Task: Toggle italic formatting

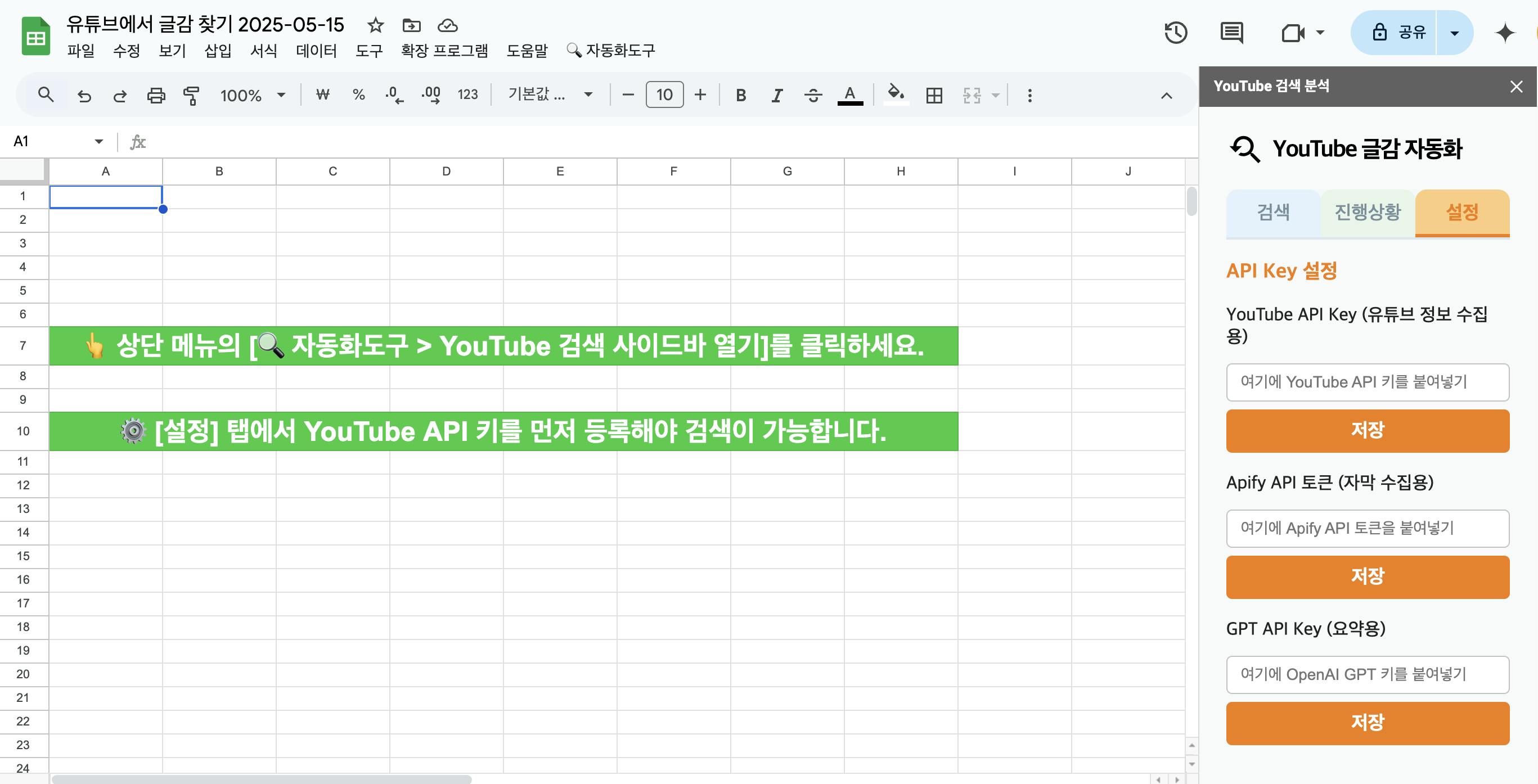Action: tap(777, 95)
